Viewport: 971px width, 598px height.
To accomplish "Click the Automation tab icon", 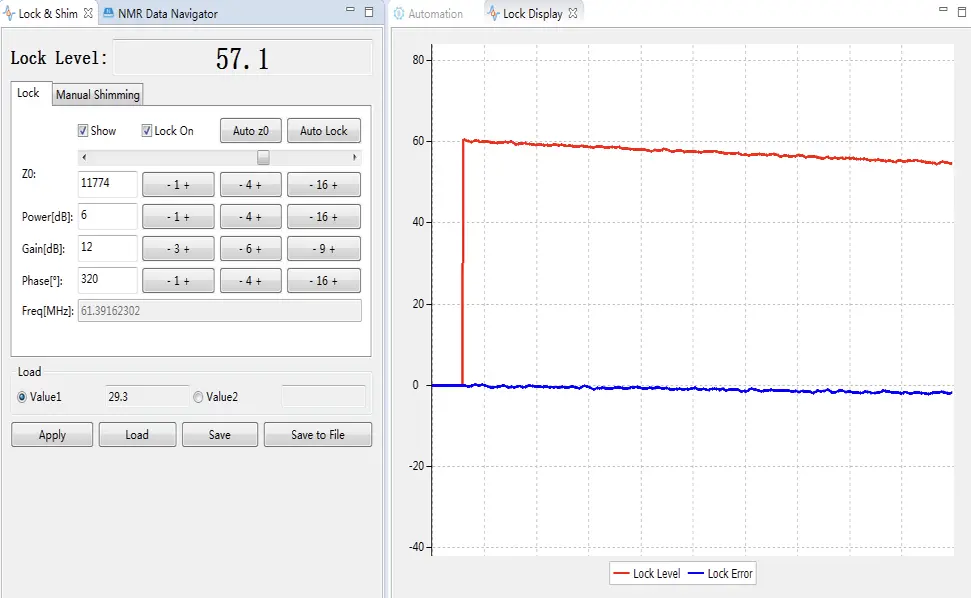I will 399,14.
